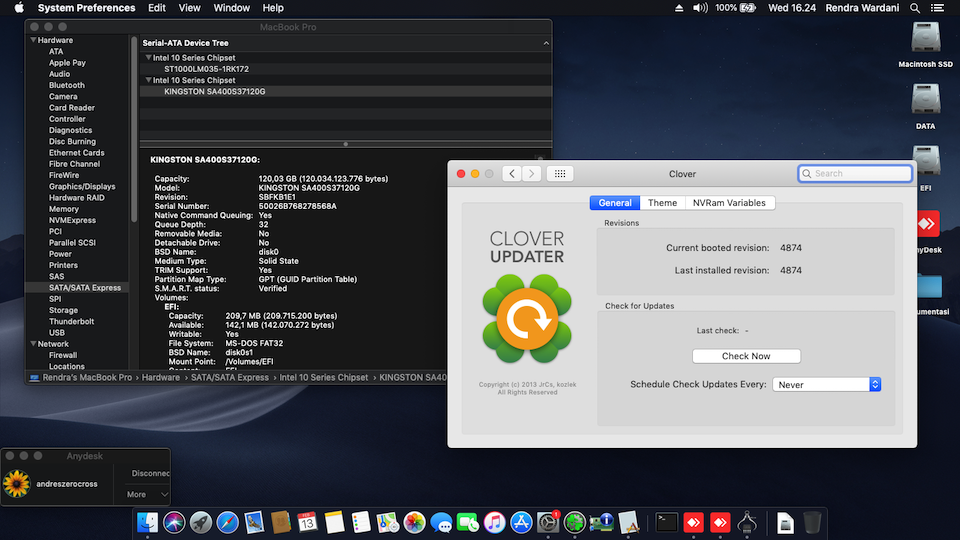Viewport: 960px width, 540px height.
Task: Open Spotlight search in menu bar
Action: coord(915,8)
